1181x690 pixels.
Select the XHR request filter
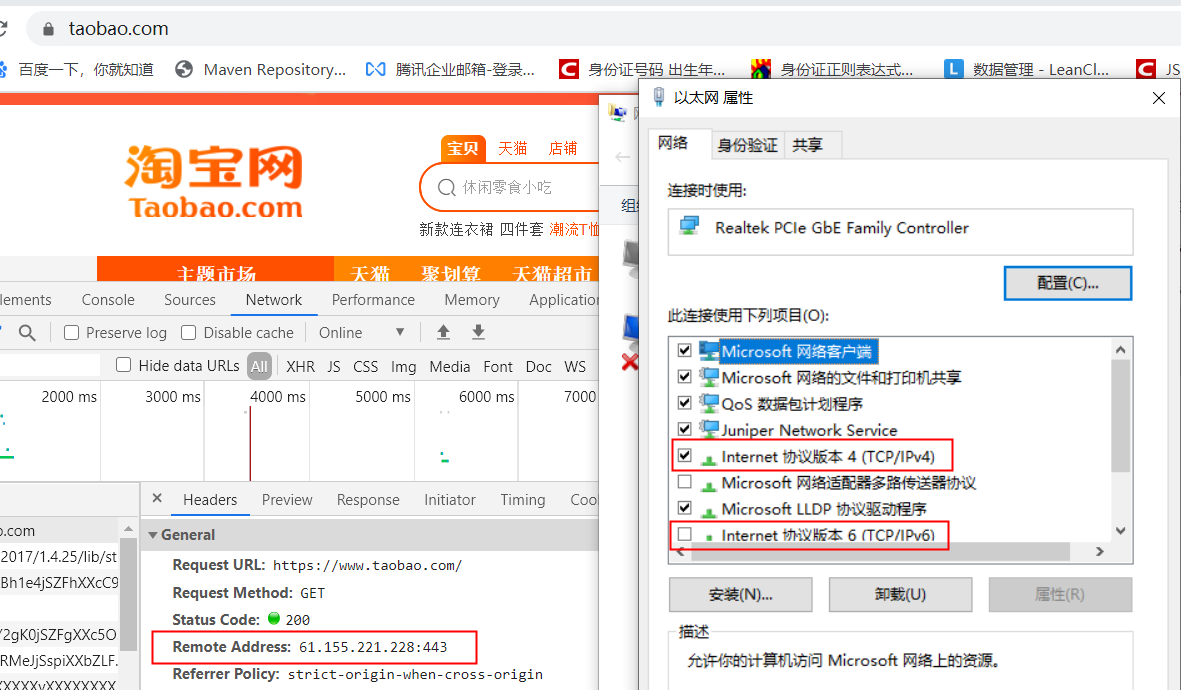pos(299,366)
